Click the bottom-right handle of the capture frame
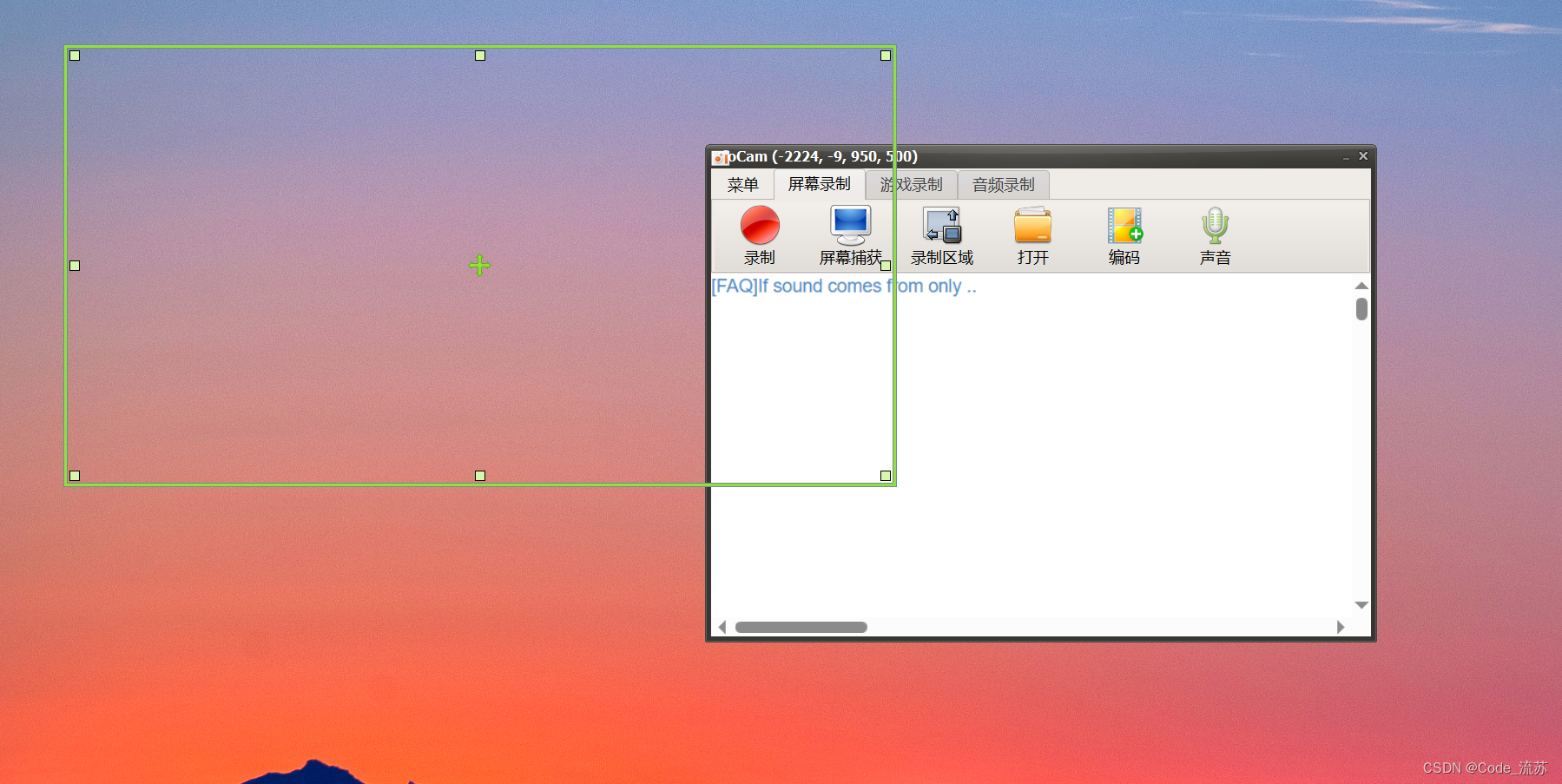The image size is (1562, 784). [886, 476]
